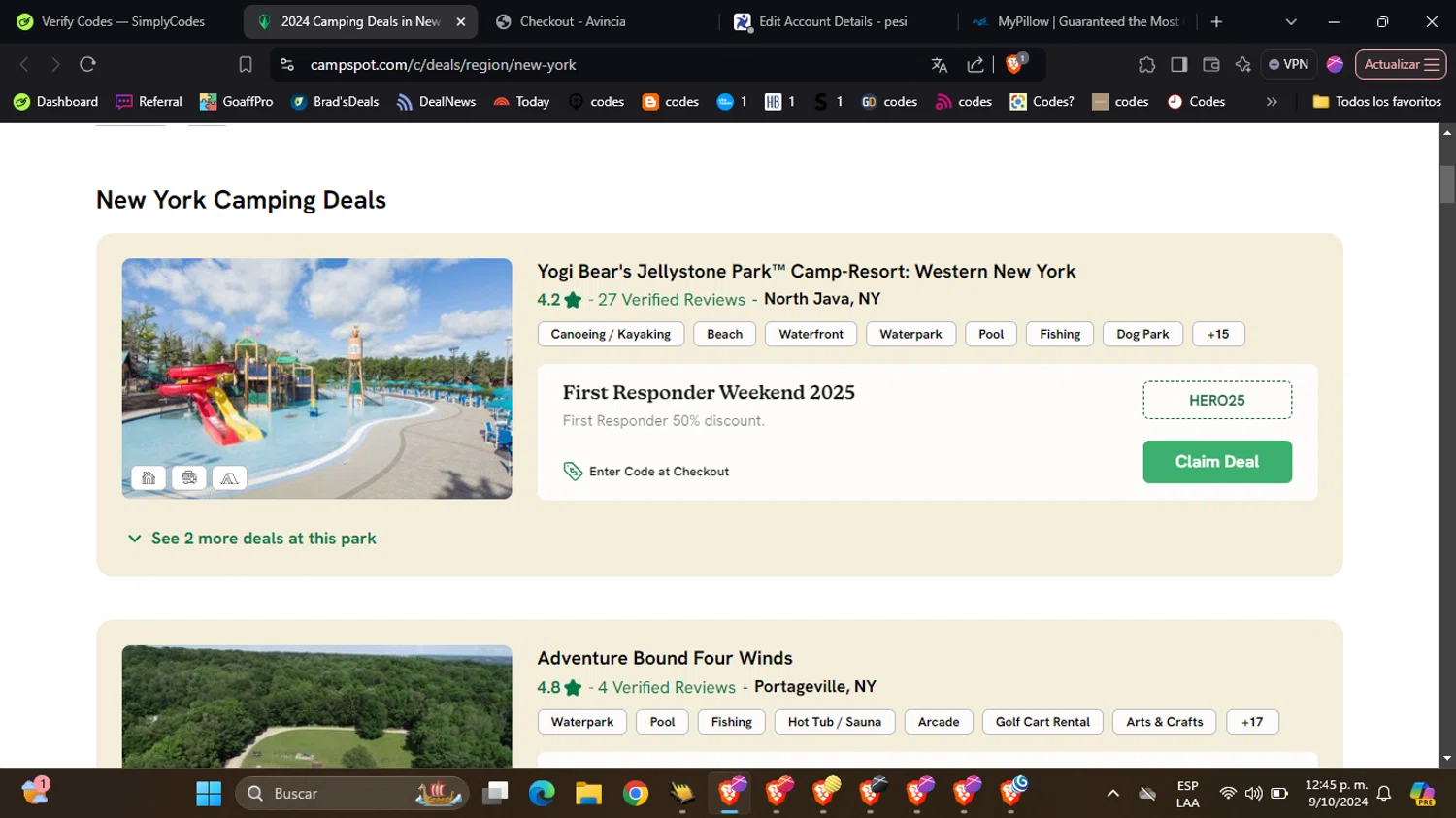Screen dimensions: 1456x818
Task: Open the notifications bell in system tray
Action: pos(1384,794)
